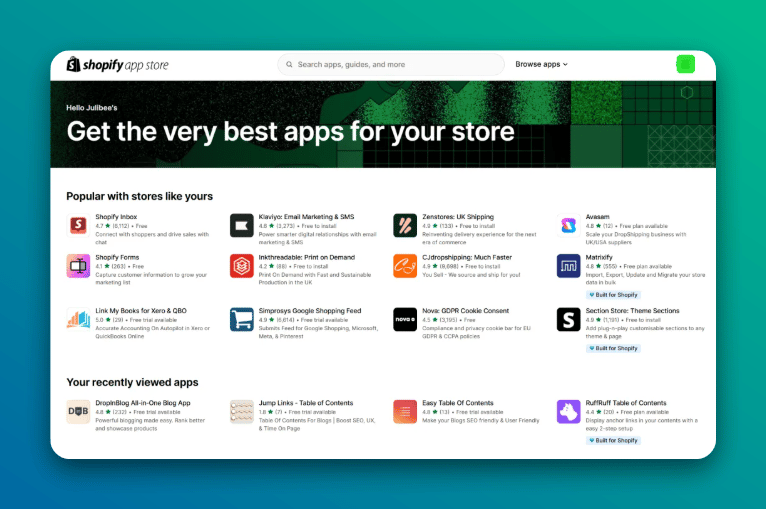Open Shopify Forms title link
This screenshot has height=509, width=766.
[117, 257]
